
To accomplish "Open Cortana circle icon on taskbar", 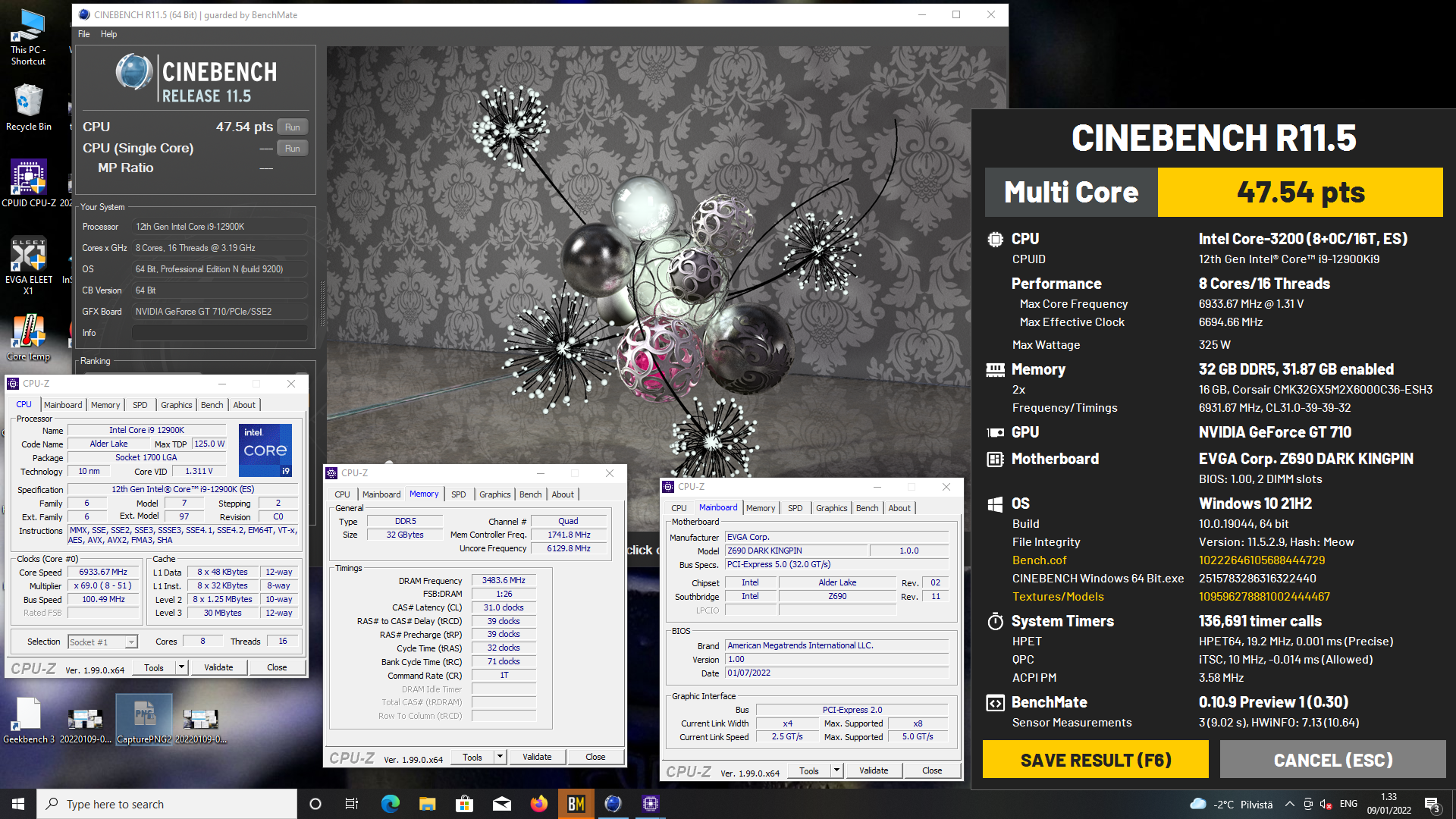I will pos(315,804).
